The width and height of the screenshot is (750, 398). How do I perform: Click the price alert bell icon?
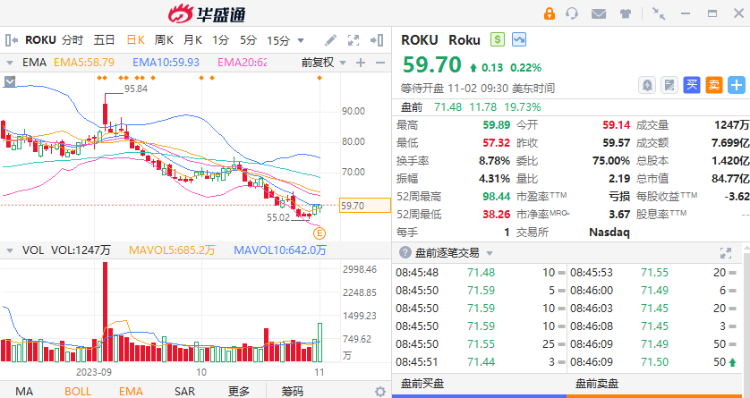tap(647, 86)
